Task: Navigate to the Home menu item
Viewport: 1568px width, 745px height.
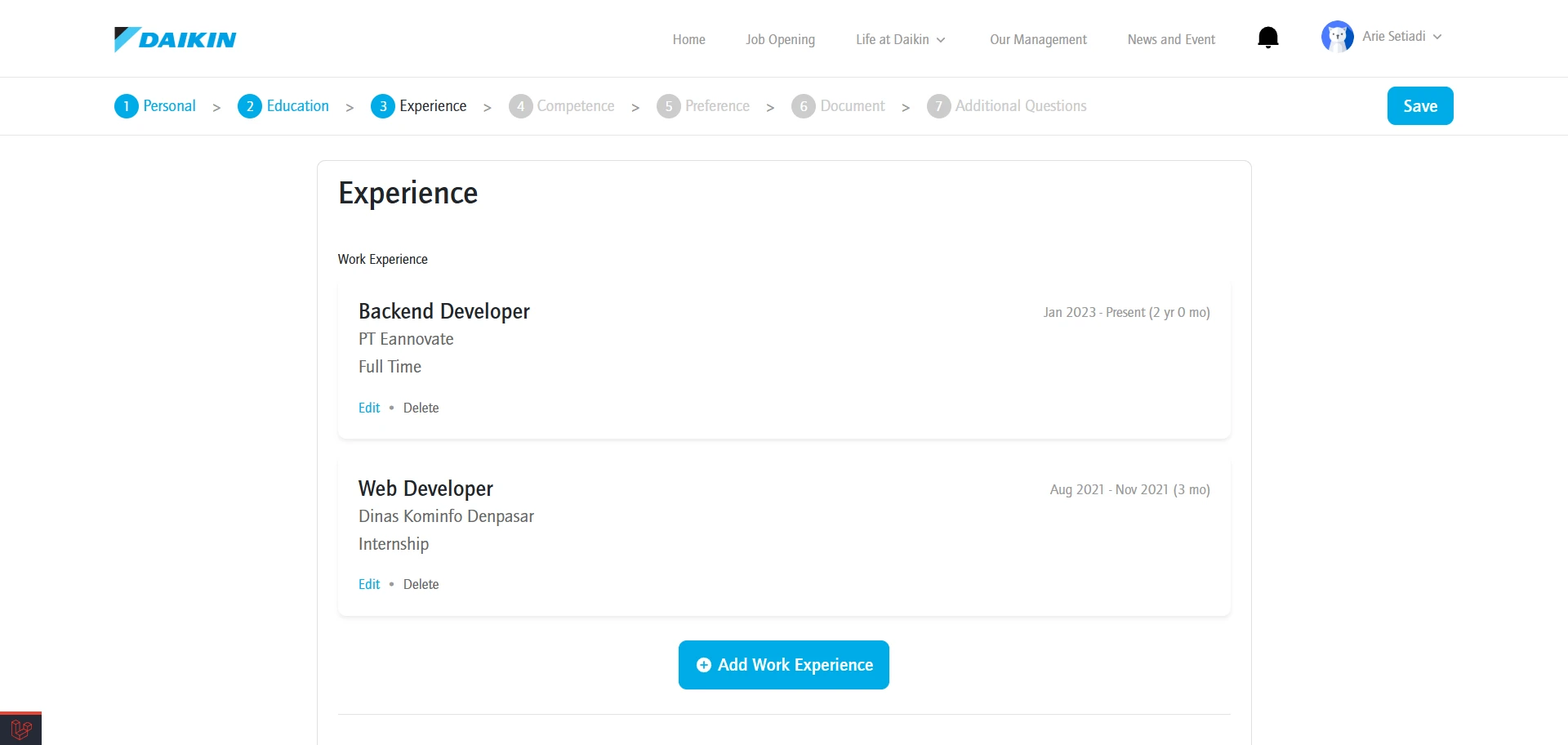Action: pos(688,39)
